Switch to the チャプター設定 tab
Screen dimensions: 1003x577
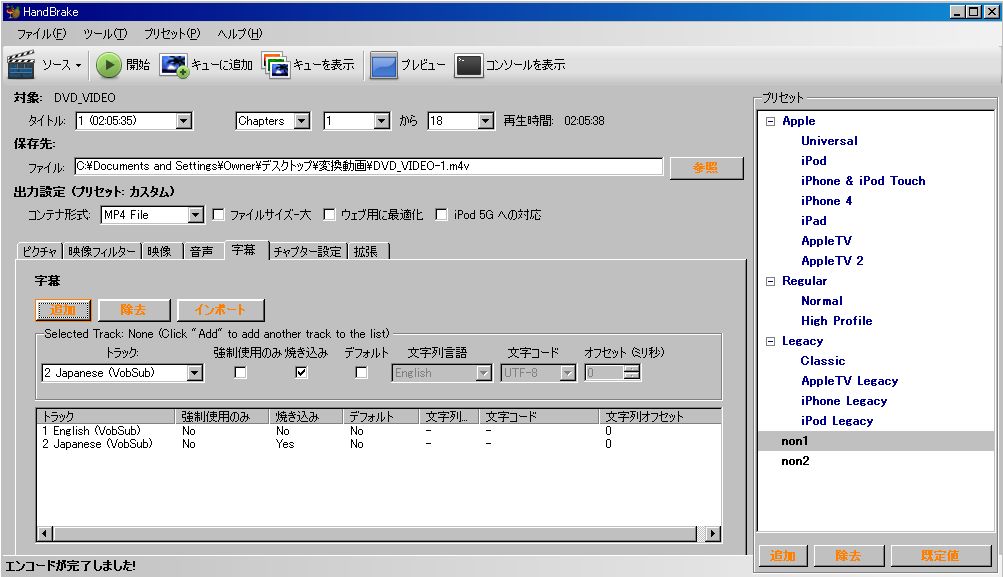(x=308, y=251)
